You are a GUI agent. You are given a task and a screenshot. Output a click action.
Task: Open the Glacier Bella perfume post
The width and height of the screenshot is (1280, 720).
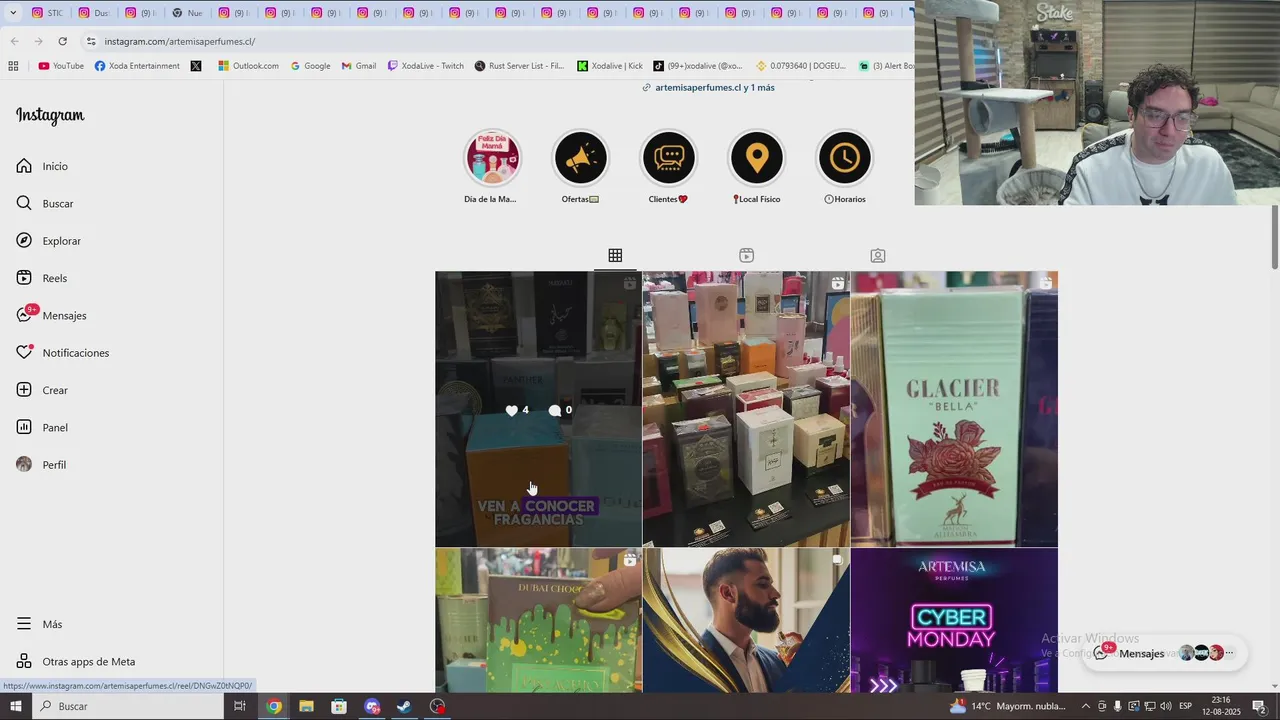(954, 409)
